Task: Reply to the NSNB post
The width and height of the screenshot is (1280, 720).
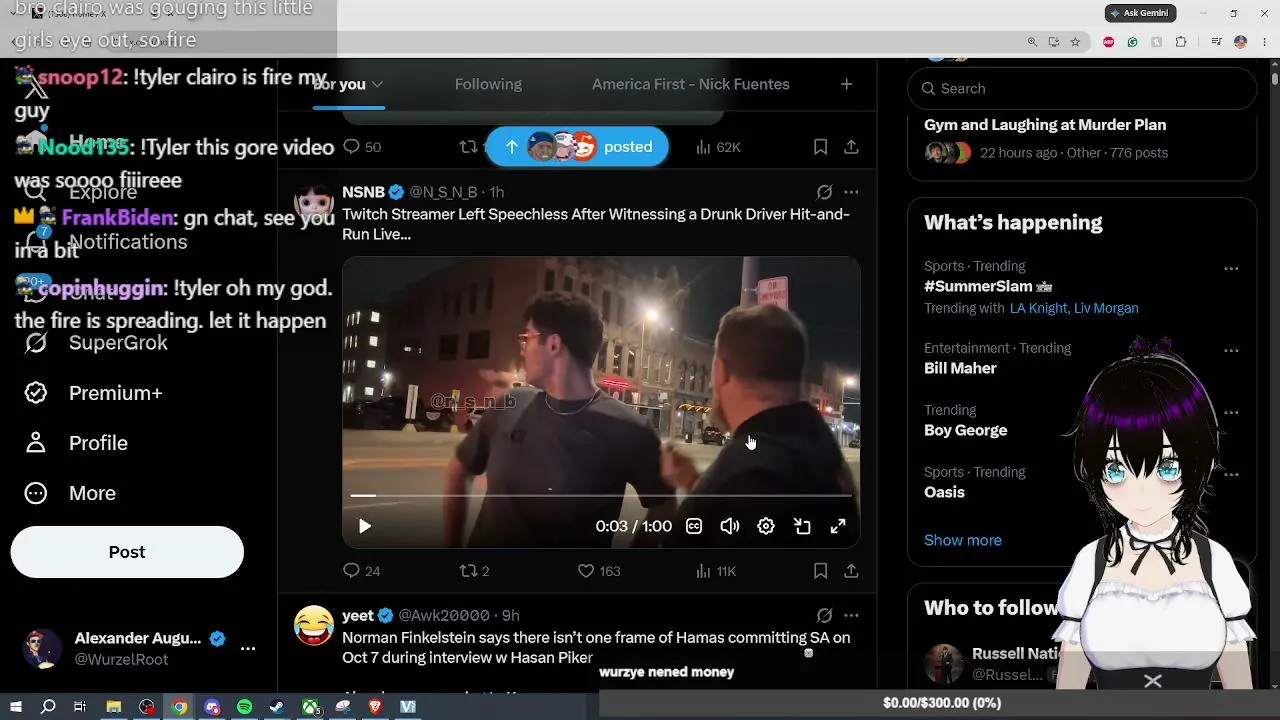Action: [361, 571]
